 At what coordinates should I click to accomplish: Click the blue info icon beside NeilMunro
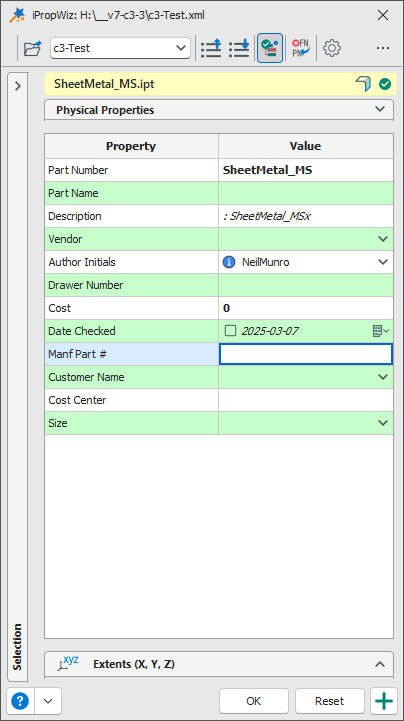click(229, 262)
